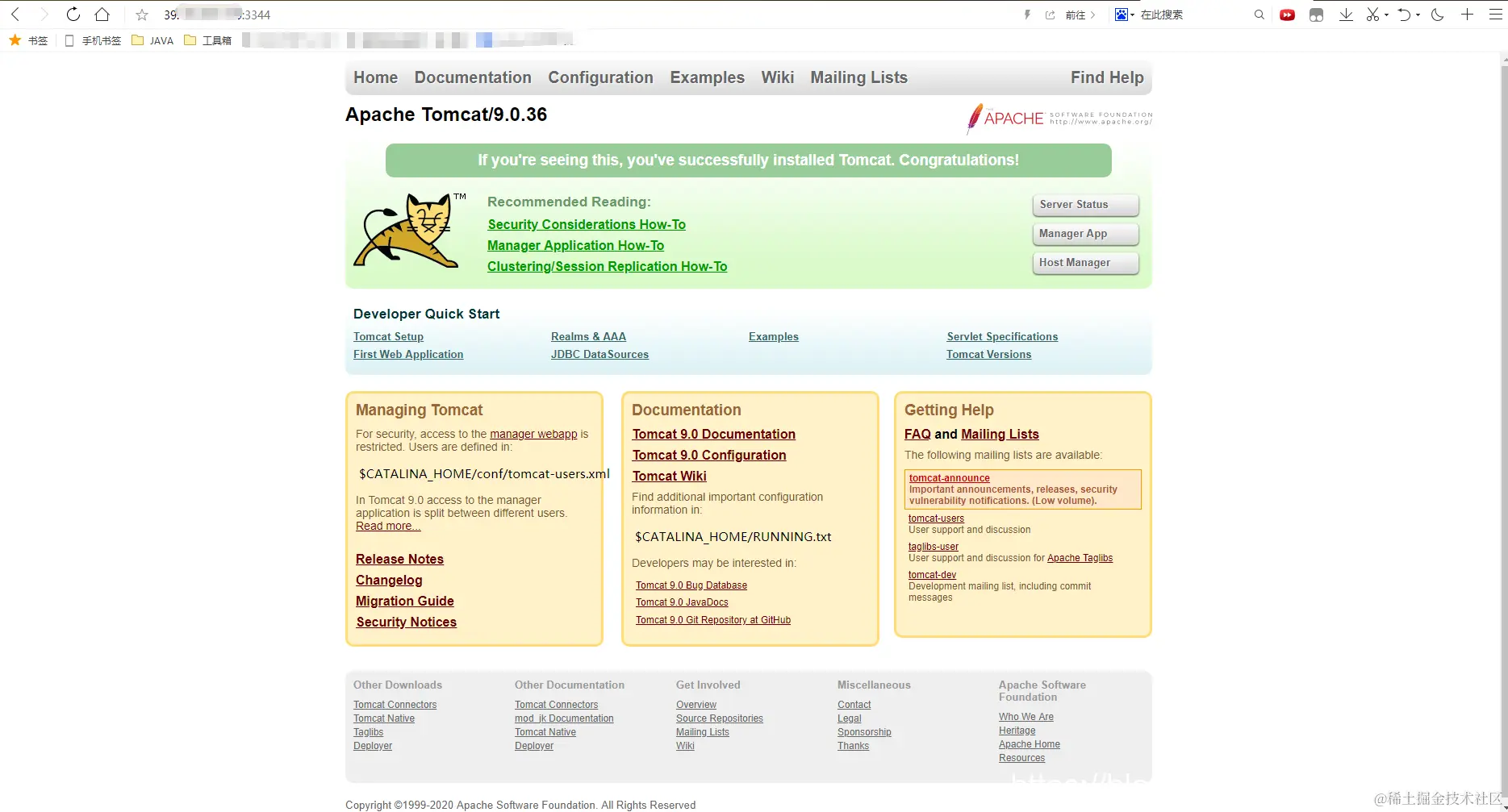
Task: Click the undo restore-tab icon
Action: click(x=1405, y=15)
